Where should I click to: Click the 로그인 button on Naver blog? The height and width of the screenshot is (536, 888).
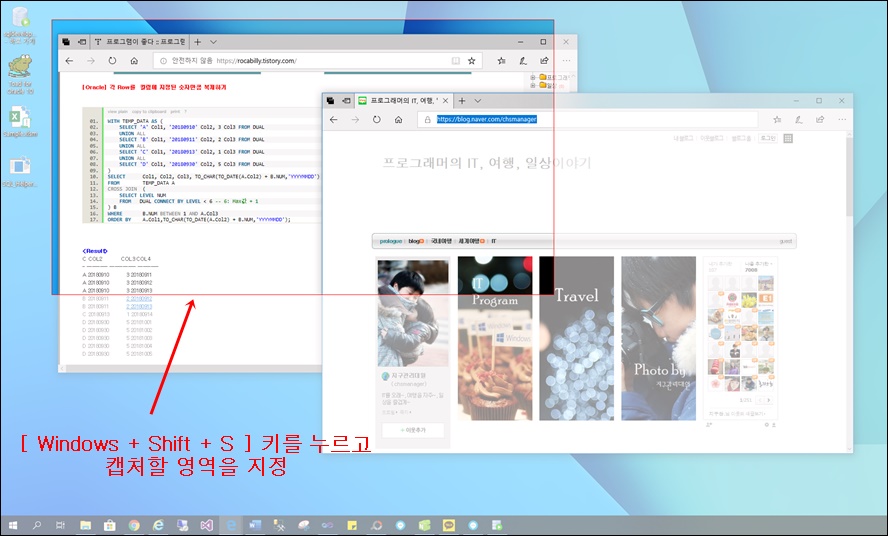(767, 139)
